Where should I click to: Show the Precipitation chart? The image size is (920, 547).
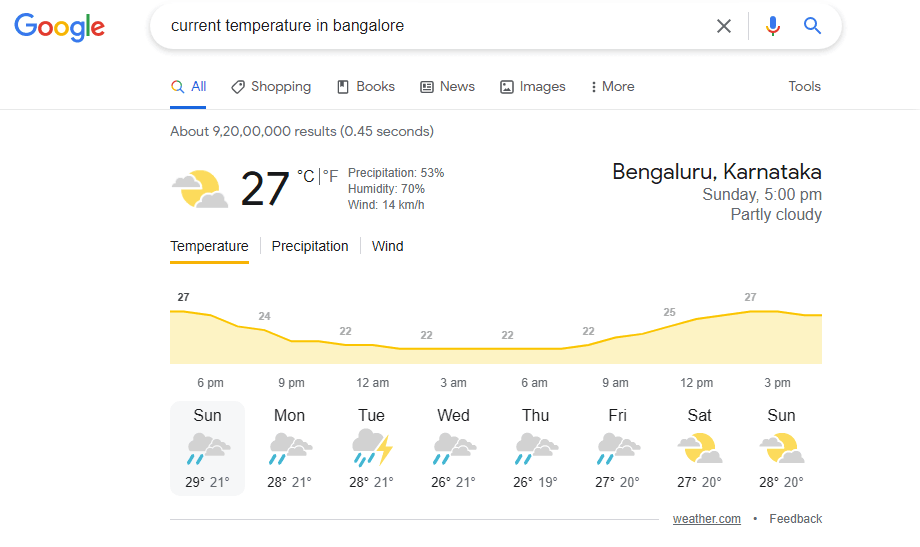[x=310, y=246]
